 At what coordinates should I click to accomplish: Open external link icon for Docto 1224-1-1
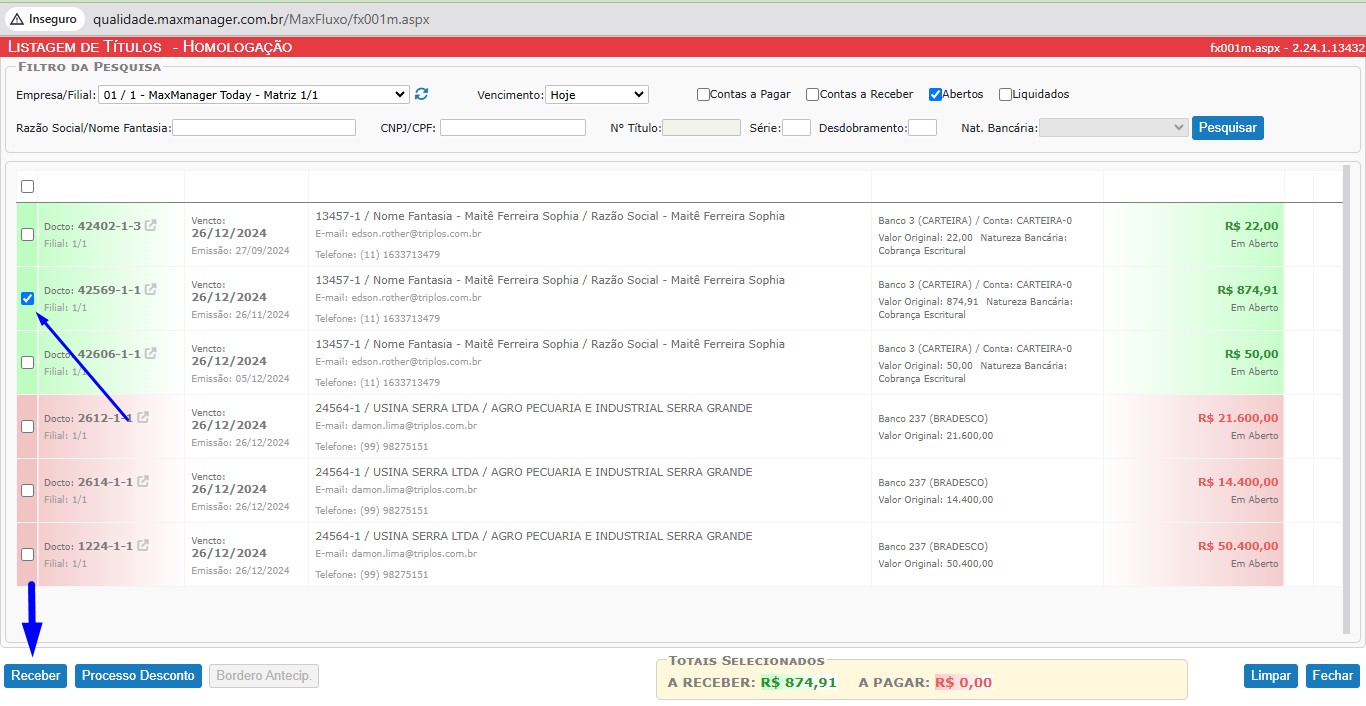(x=143, y=546)
